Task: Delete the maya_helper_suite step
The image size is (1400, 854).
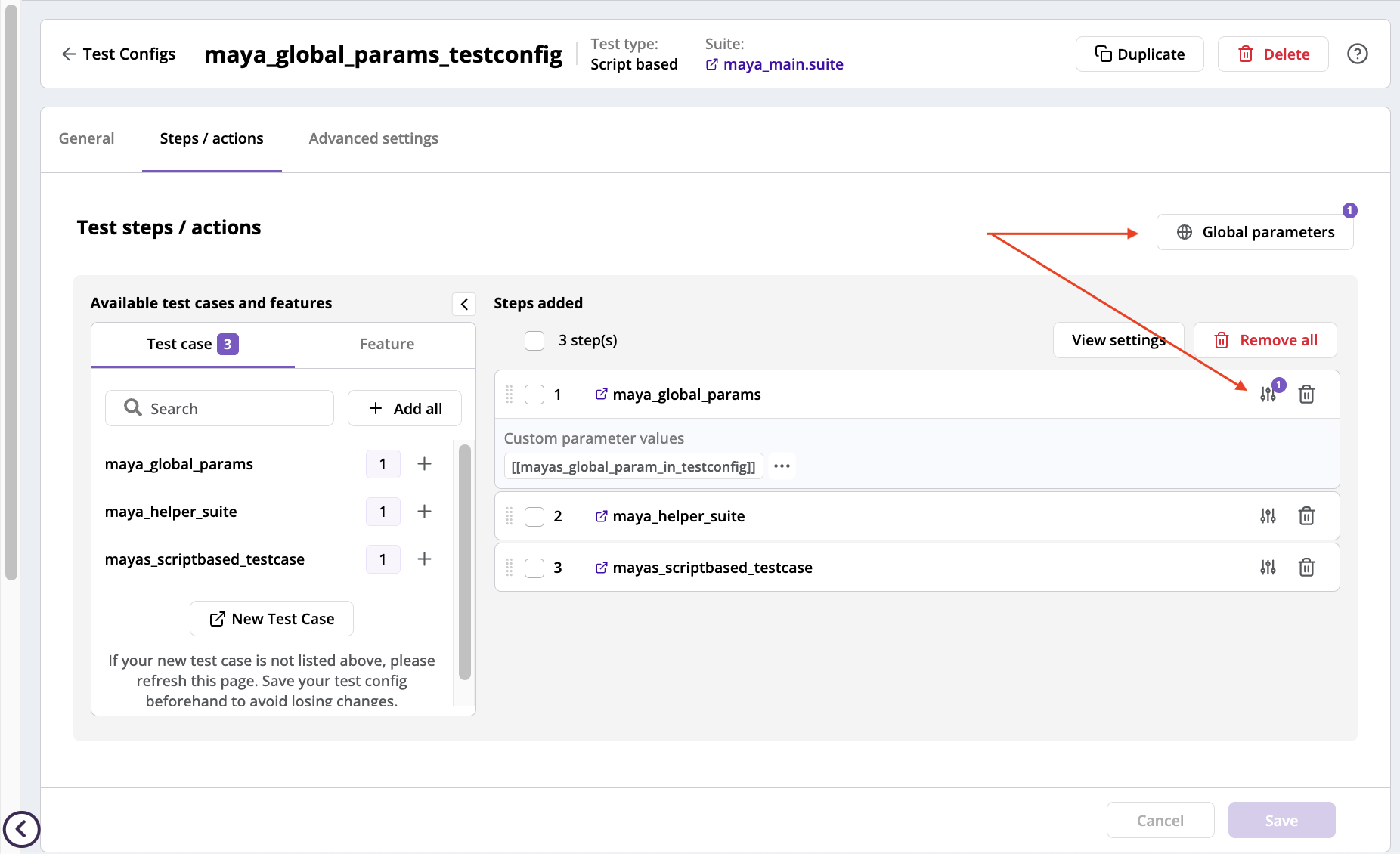Action: [x=1307, y=515]
